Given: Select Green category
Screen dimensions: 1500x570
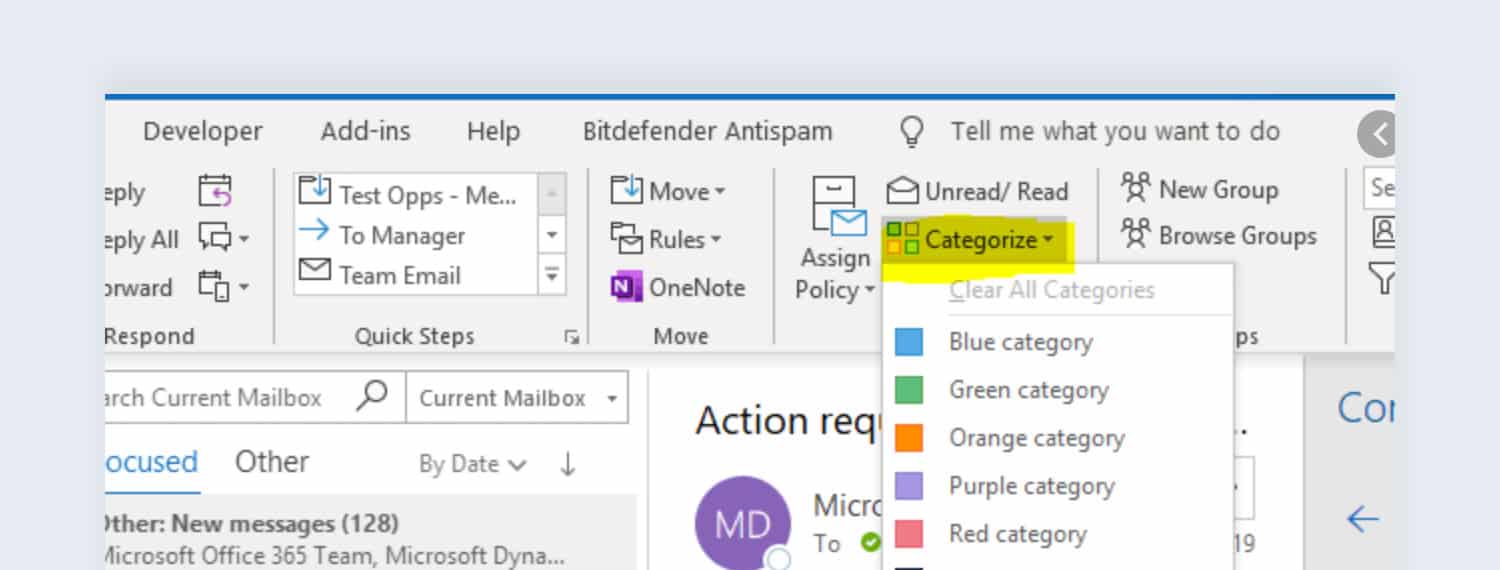Looking at the screenshot, I should (x=1057, y=390).
